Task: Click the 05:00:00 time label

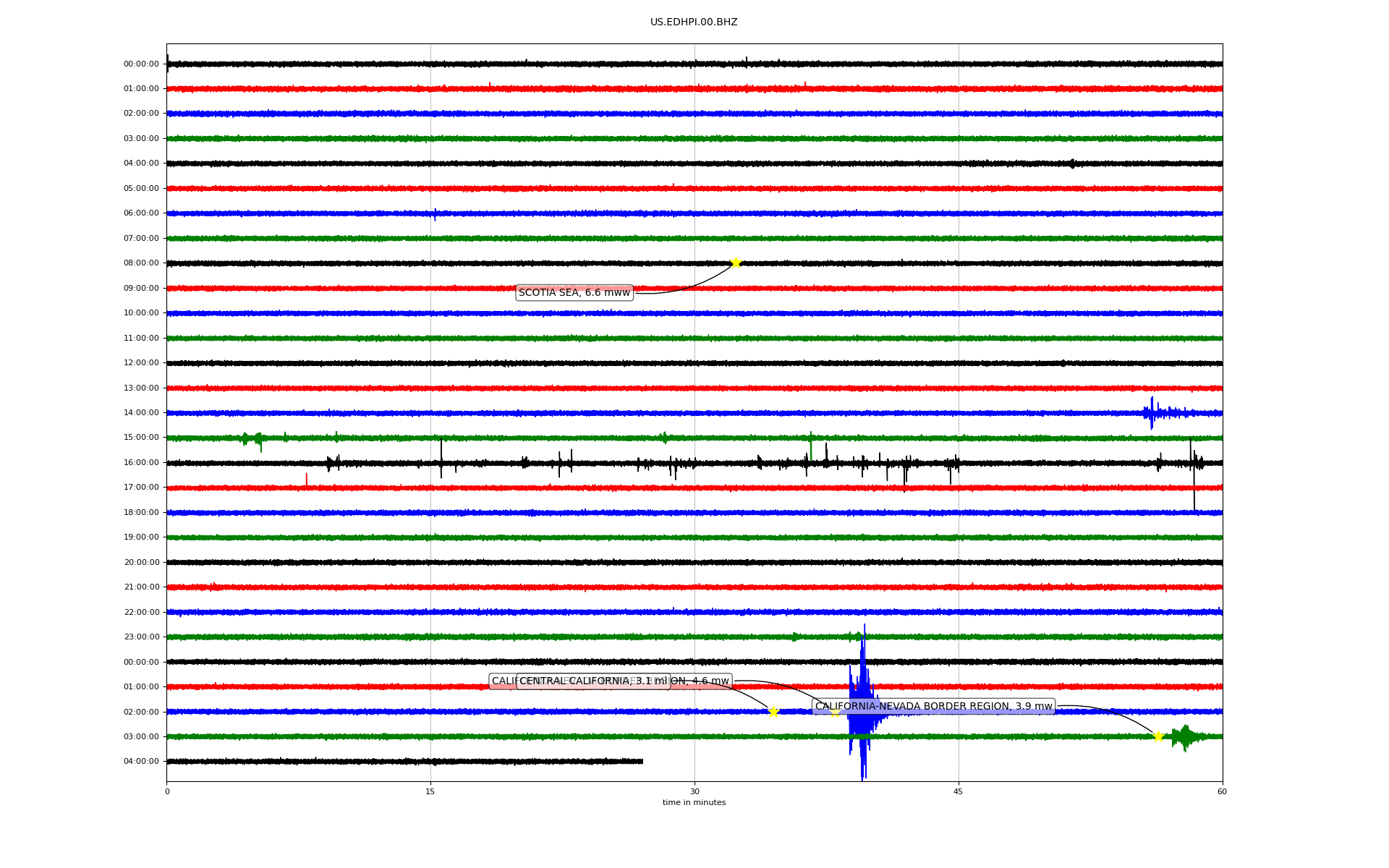Action: click(141, 189)
